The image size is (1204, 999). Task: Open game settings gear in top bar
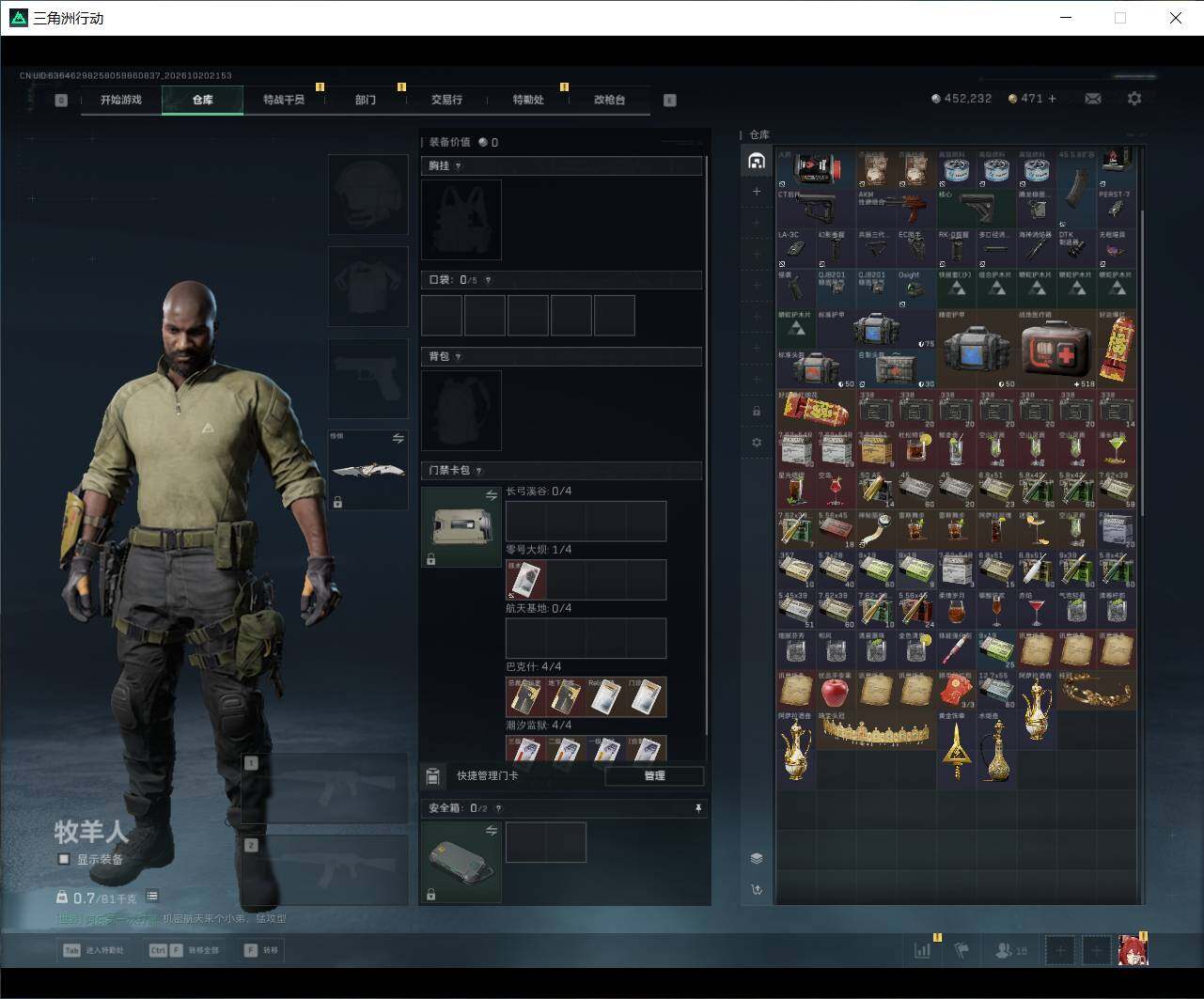pyautogui.click(x=1134, y=99)
